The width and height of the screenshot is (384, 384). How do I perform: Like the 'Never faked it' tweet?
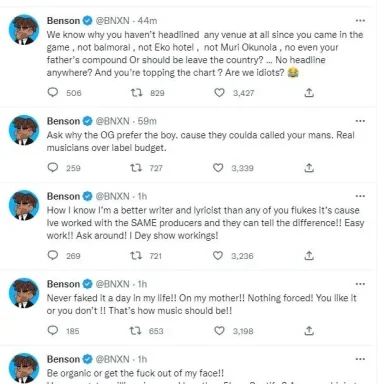click(219, 331)
